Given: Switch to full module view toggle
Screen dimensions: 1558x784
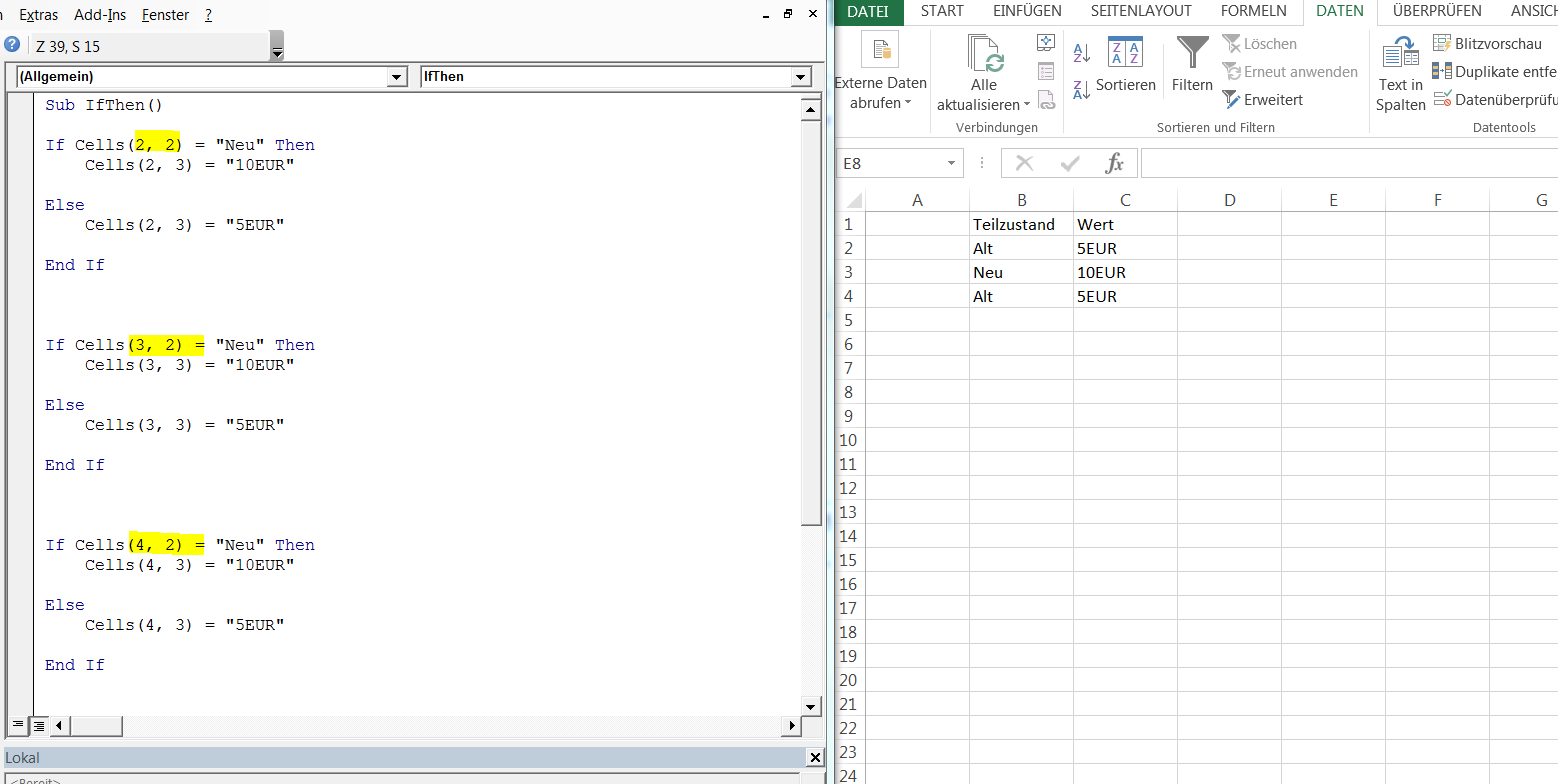Looking at the screenshot, I should (38, 725).
